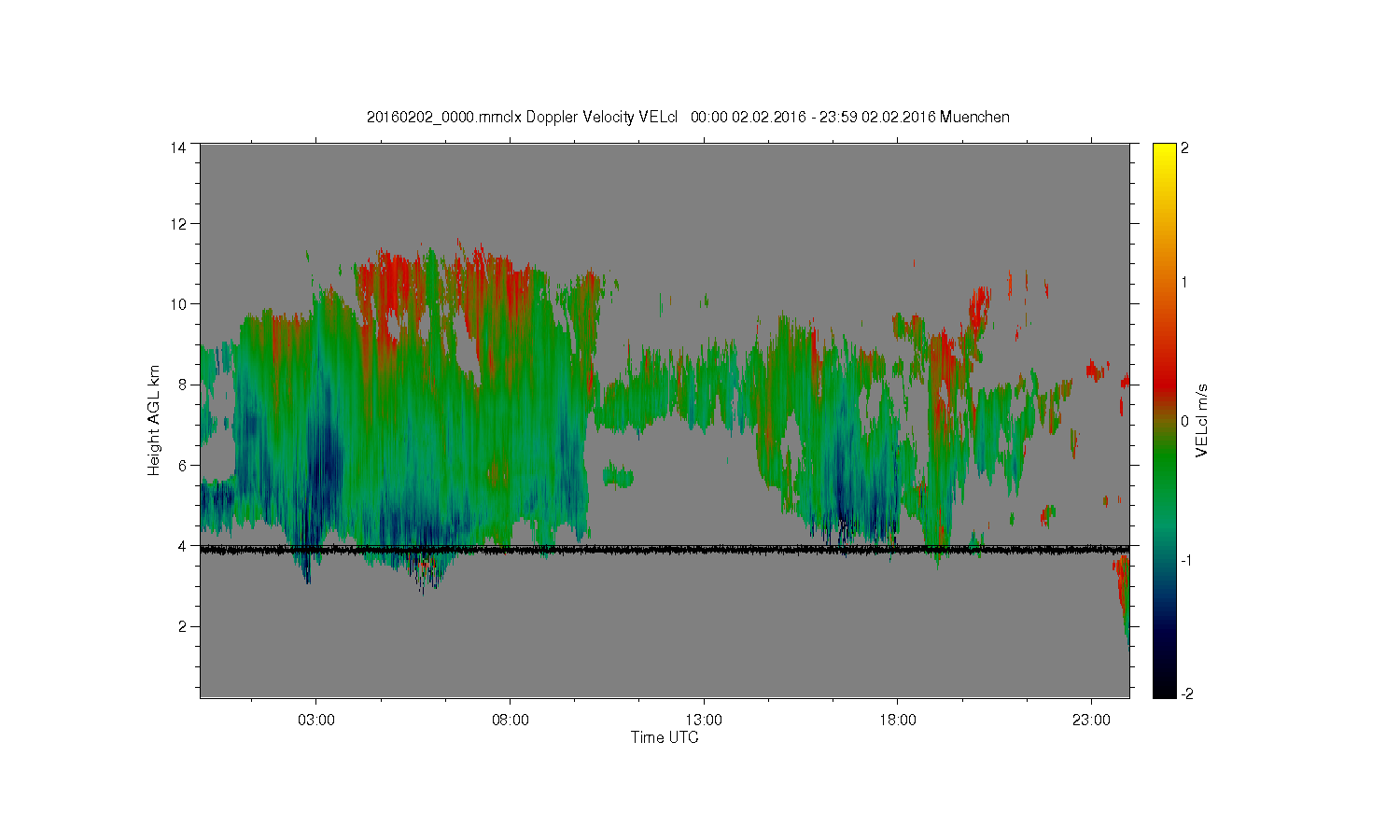Click the 'Time UTC' x-axis label
The height and width of the screenshot is (840, 1400).
(665, 737)
